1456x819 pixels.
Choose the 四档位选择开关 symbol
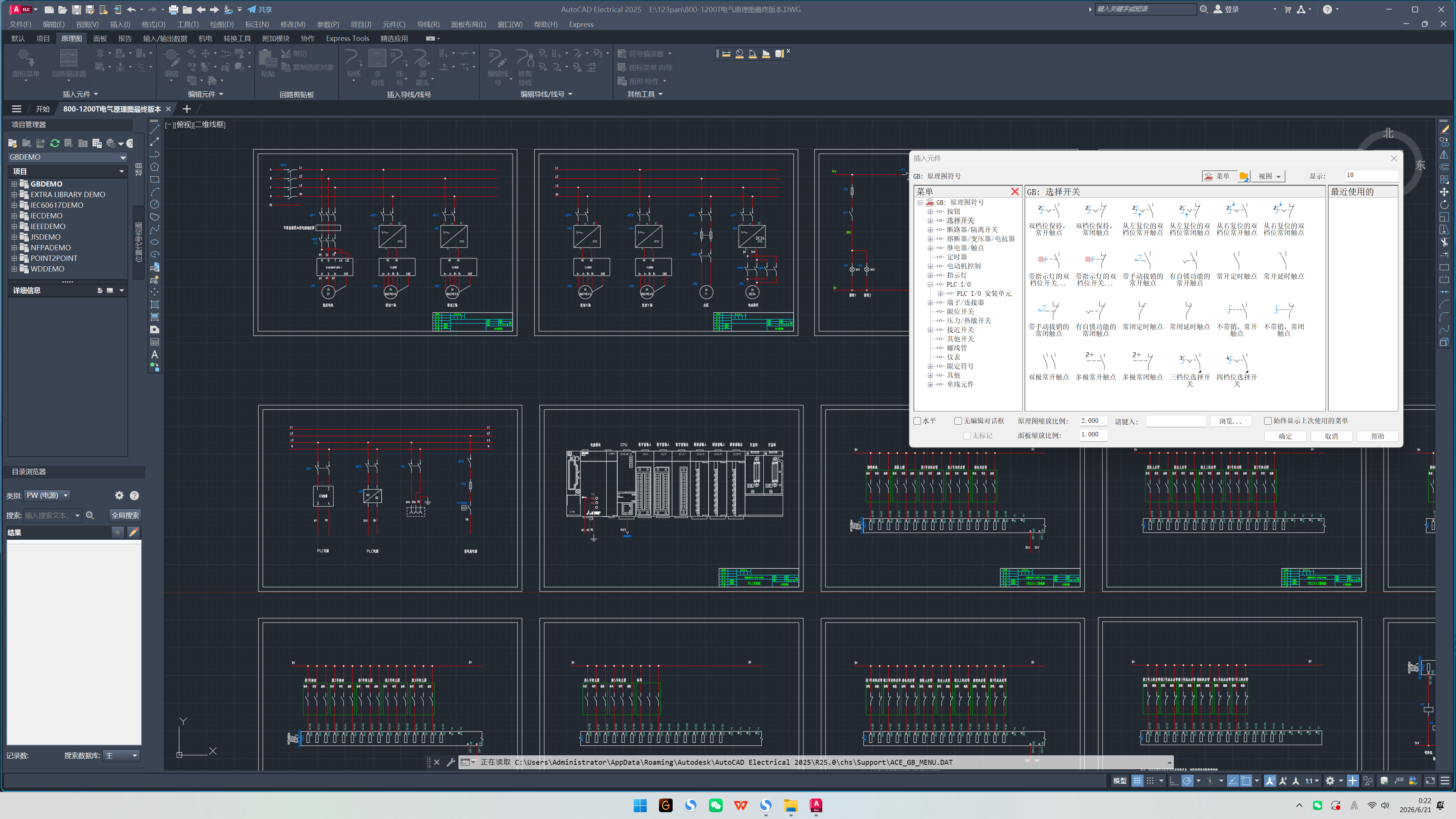click(x=1236, y=369)
